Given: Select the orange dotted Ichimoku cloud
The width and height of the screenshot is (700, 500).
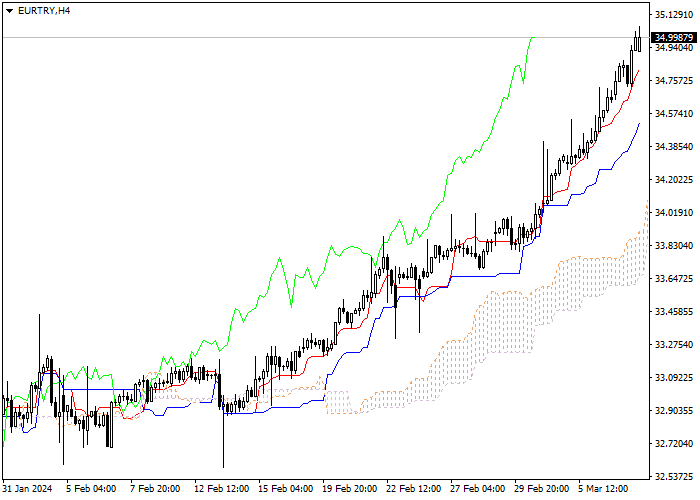Looking at the screenshot, I should (504, 321).
